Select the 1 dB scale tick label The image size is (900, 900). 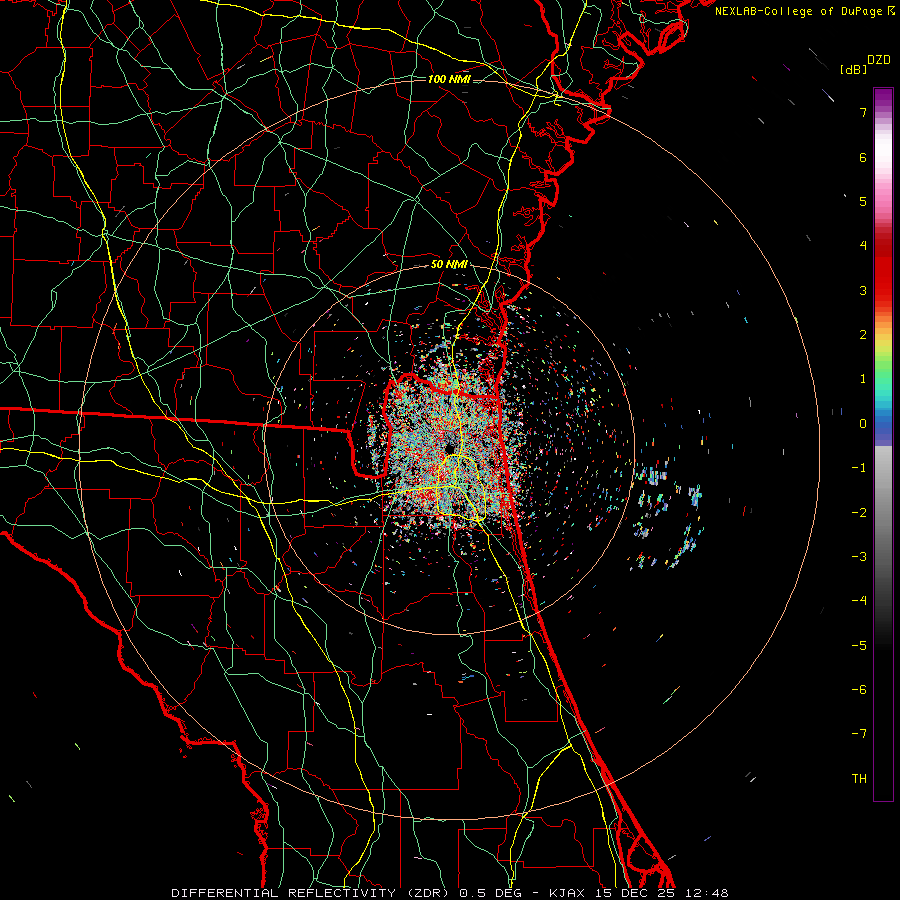click(863, 379)
